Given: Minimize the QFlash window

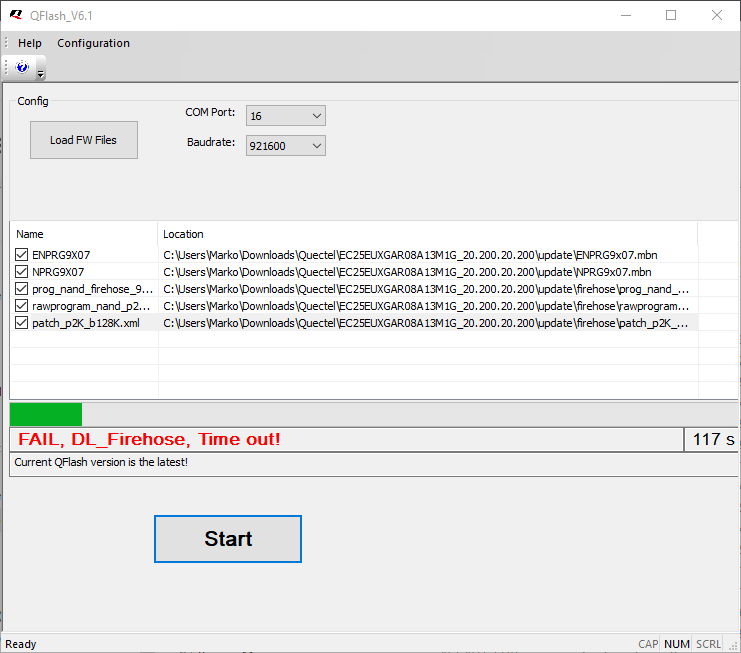Looking at the screenshot, I should click(x=625, y=15).
